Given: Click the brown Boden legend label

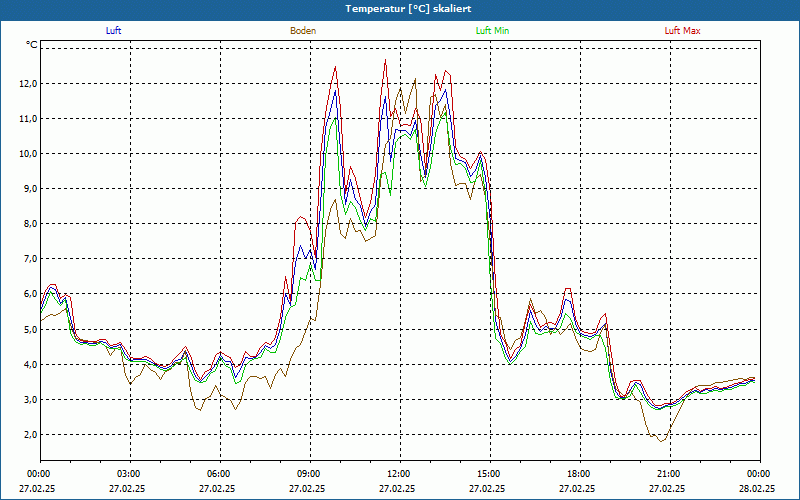Looking at the screenshot, I should 303,31.
